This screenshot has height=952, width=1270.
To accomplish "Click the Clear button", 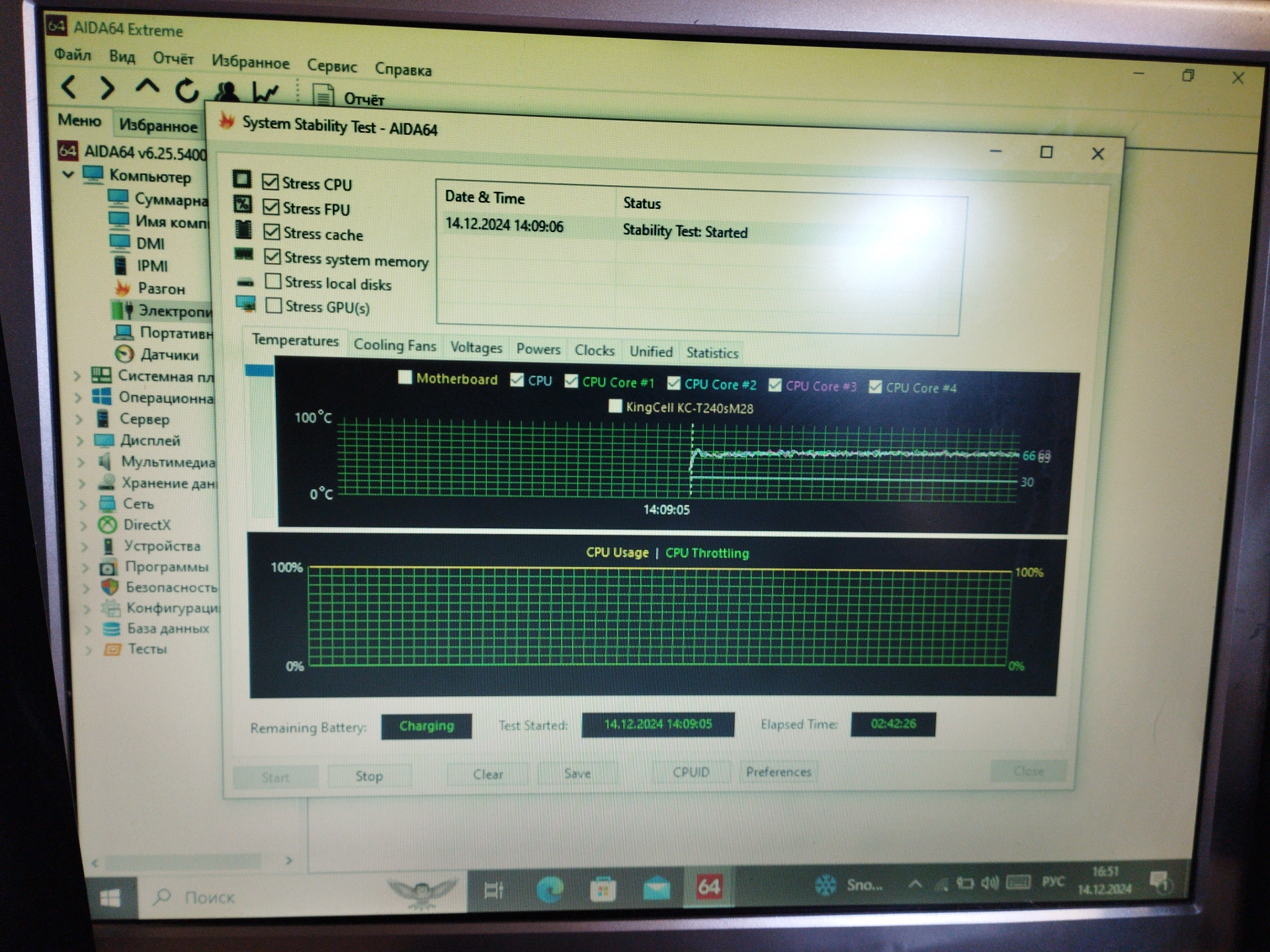I will 488,773.
